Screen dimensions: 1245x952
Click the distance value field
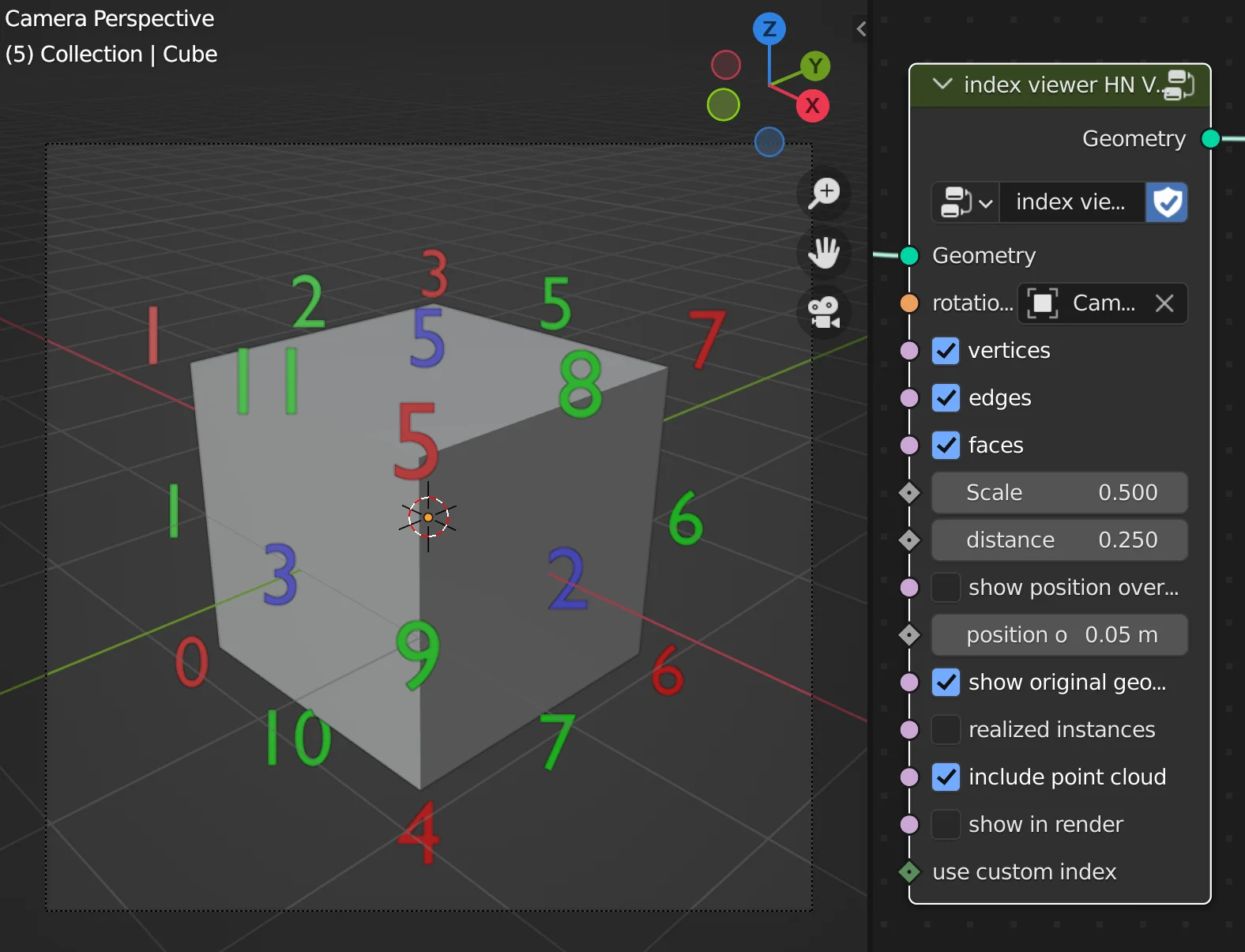click(x=1059, y=540)
